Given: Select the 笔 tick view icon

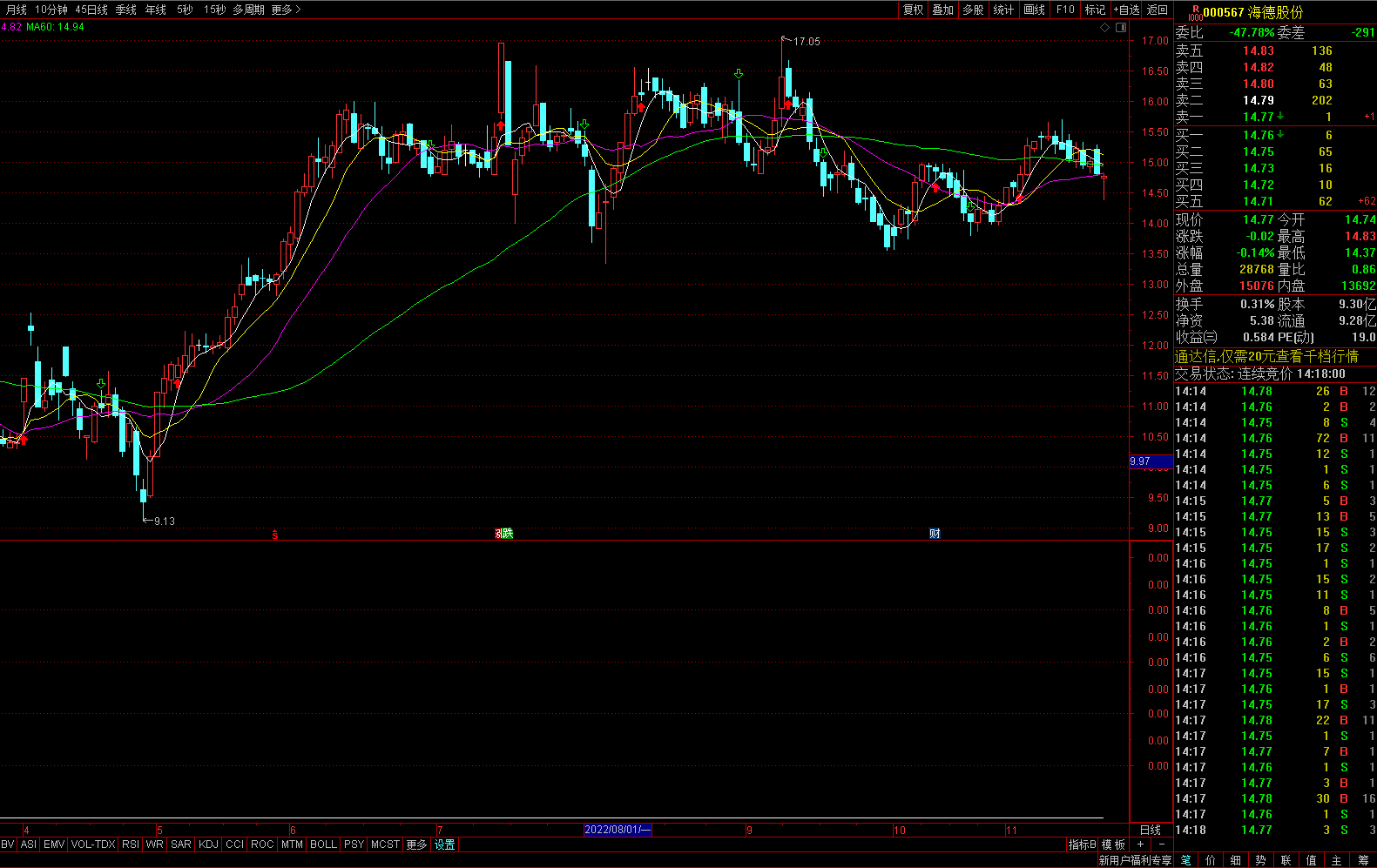Looking at the screenshot, I should pyautogui.click(x=1186, y=860).
